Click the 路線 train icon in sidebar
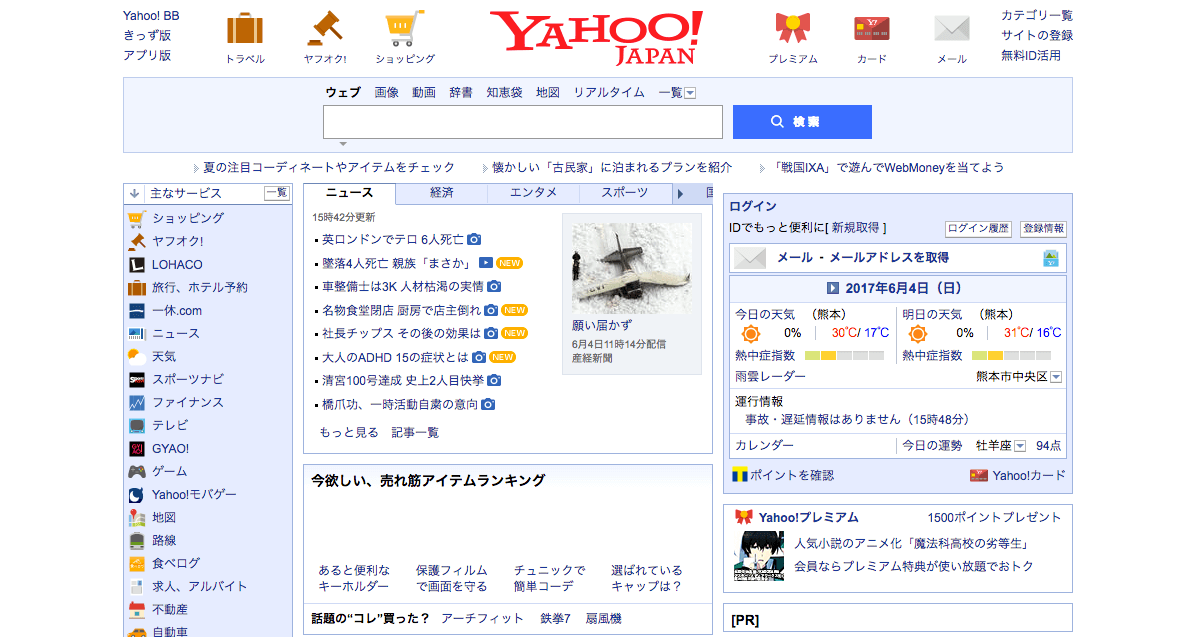1179x637 pixels. click(137, 541)
